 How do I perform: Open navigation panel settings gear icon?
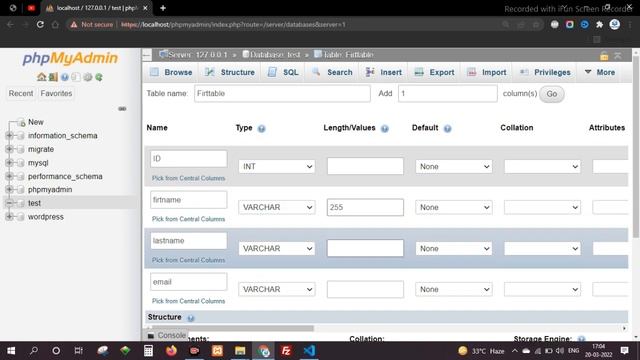tap(87, 77)
